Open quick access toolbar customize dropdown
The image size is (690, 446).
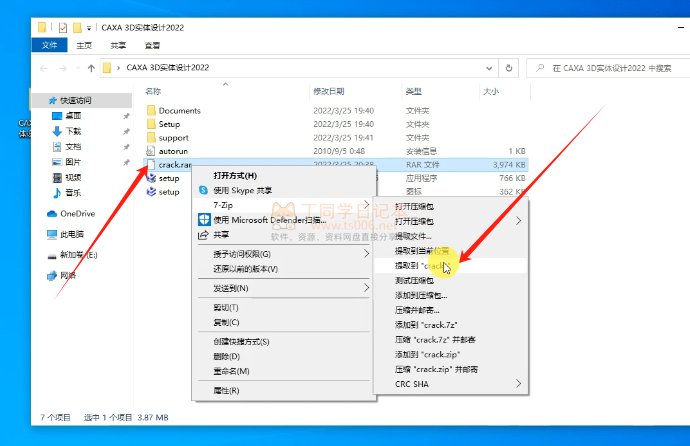(x=88, y=28)
